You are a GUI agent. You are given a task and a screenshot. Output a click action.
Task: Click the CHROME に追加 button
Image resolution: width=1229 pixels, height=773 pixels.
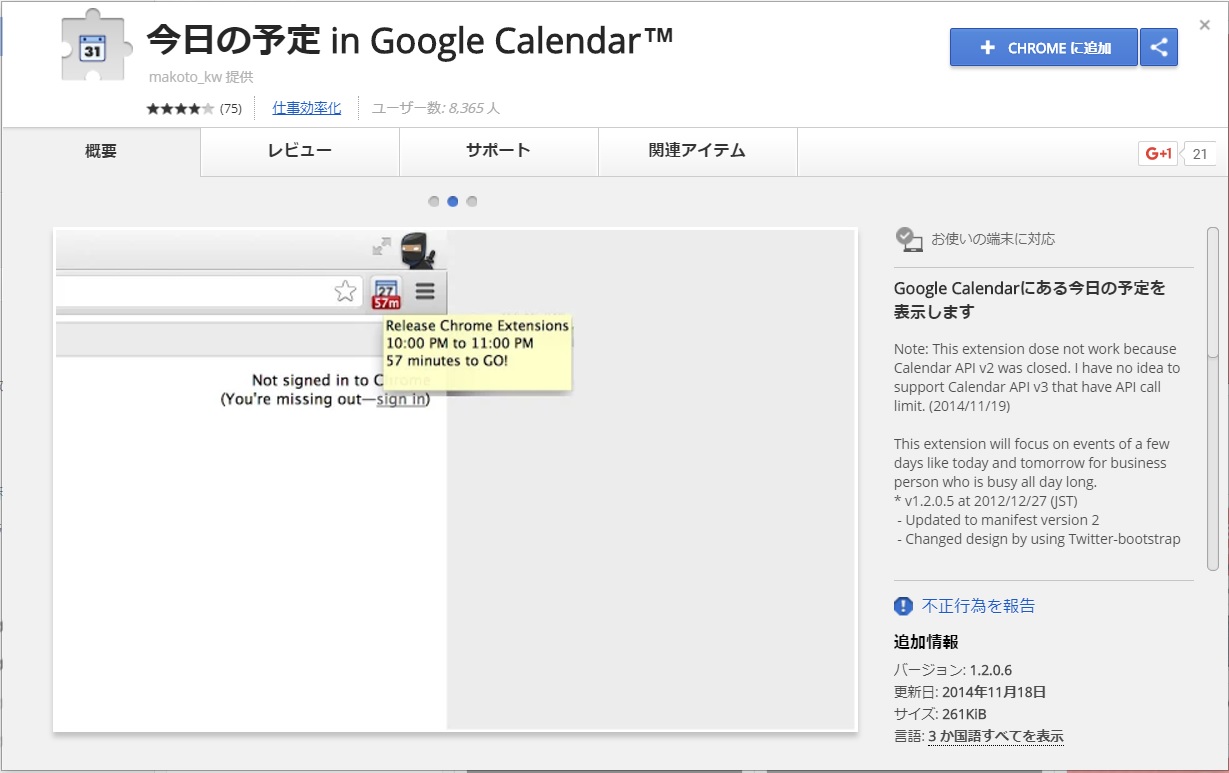point(1043,47)
